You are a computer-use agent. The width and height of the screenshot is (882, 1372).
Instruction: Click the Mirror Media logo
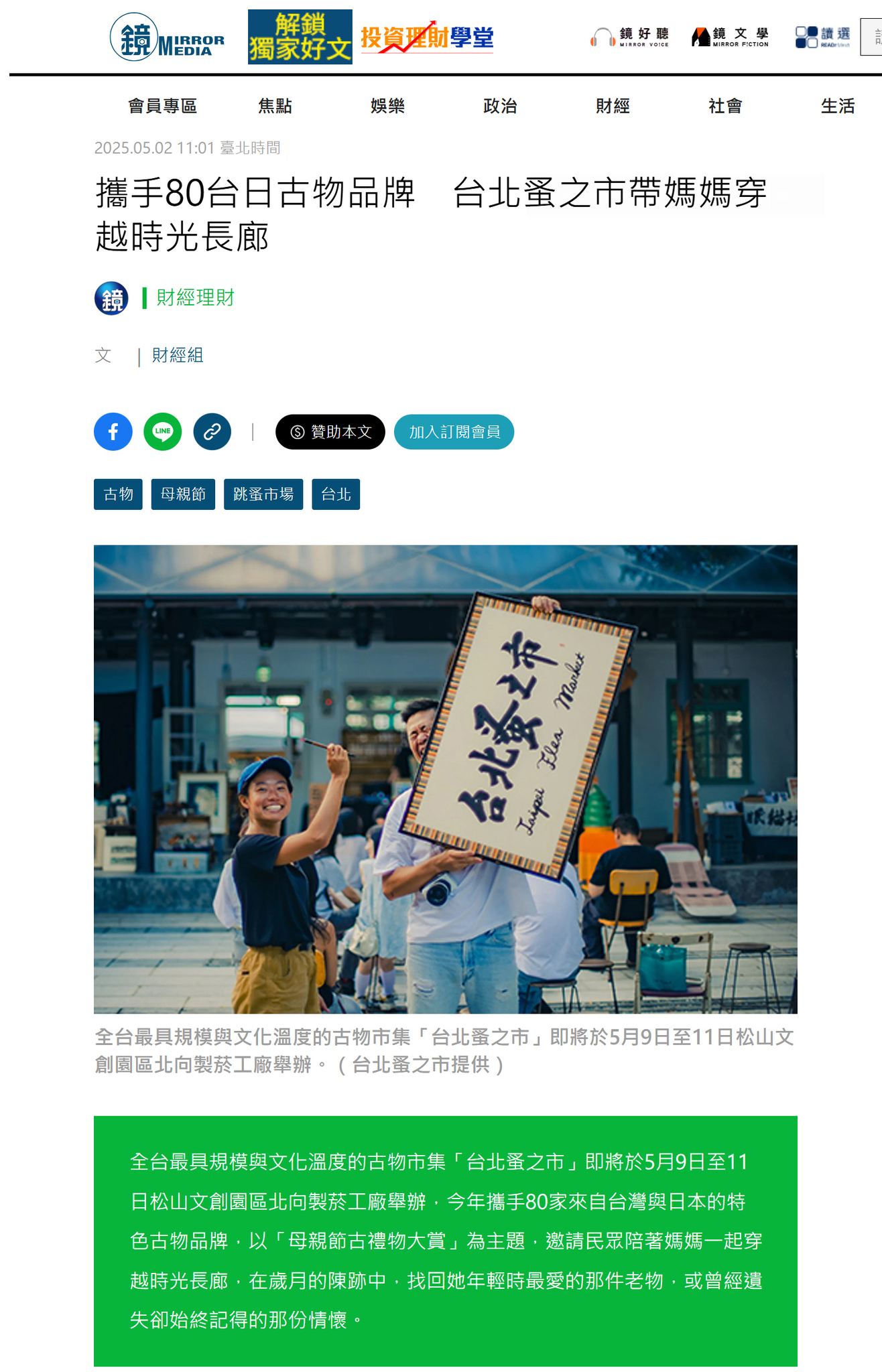pyautogui.click(x=168, y=38)
